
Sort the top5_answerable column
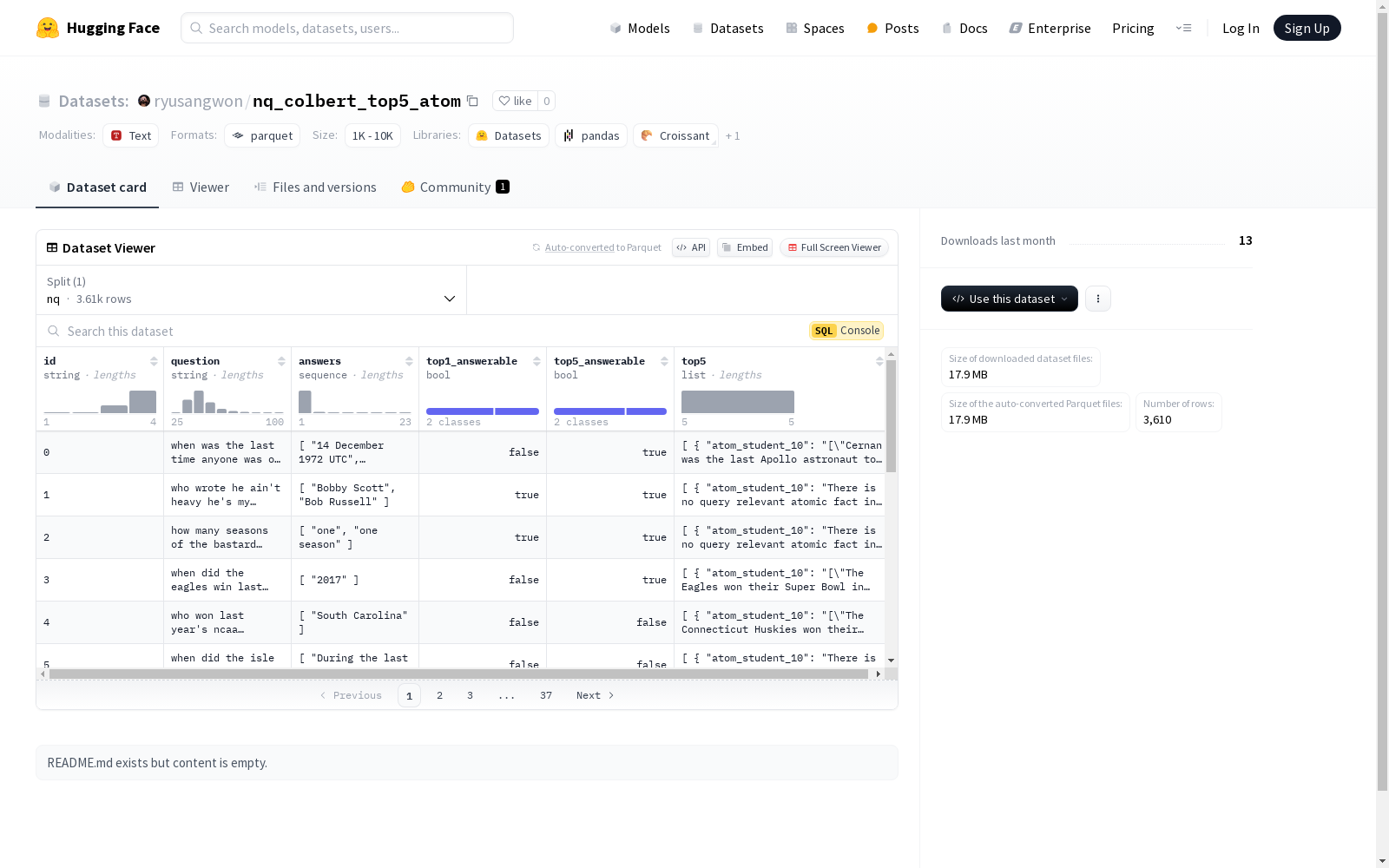[664, 361]
